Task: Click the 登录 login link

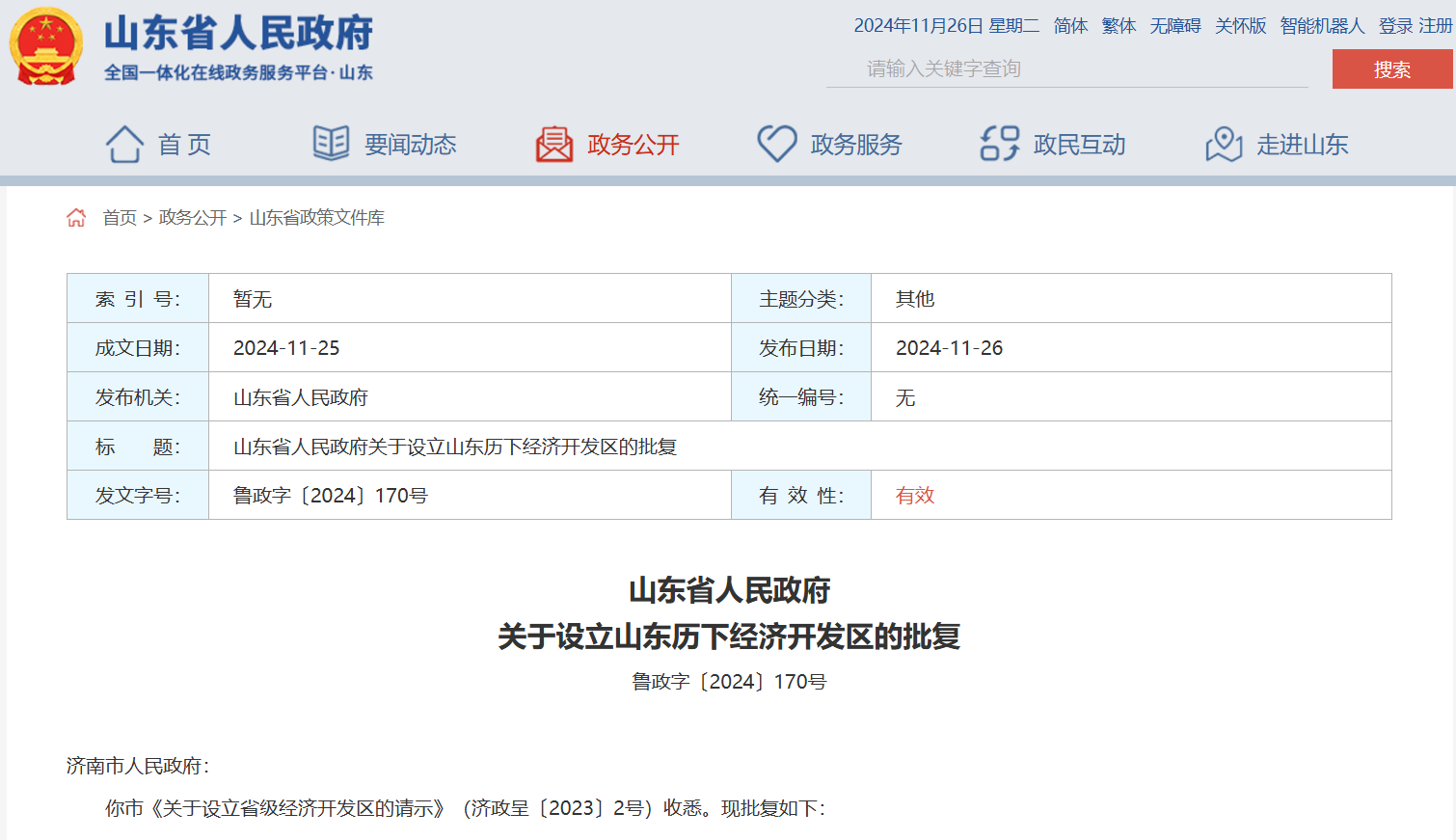Action: coord(1395,26)
